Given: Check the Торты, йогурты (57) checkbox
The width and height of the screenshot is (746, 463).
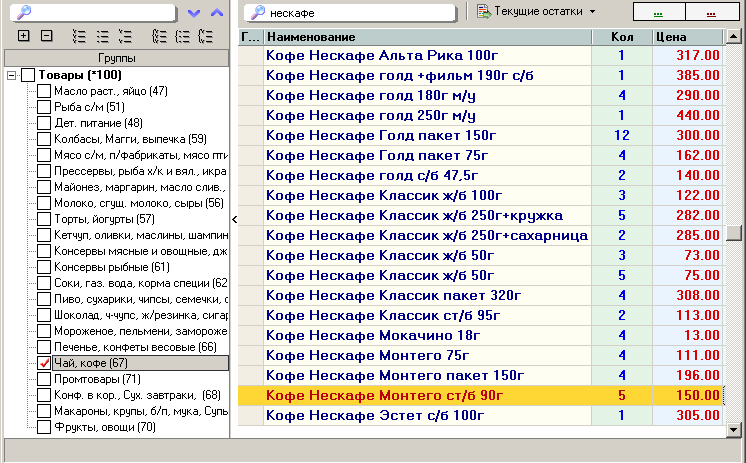Looking at the screenshot, I should pos(44,219).
